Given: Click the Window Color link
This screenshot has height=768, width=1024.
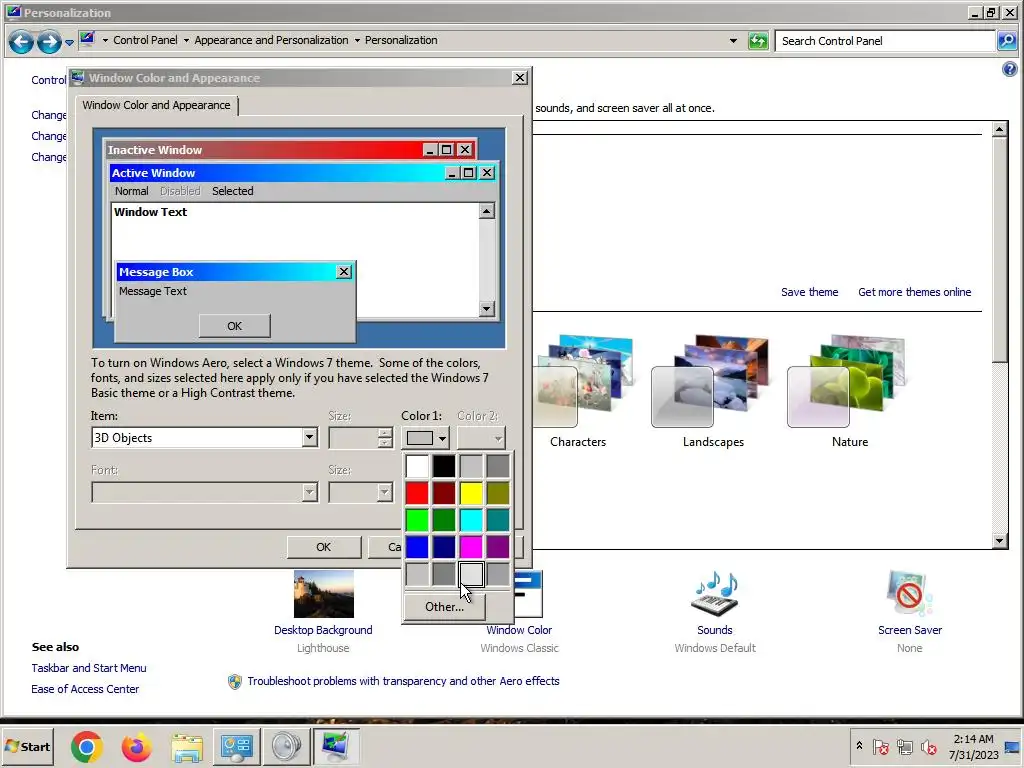Looking at the screenshot, I should click(519, 630).
